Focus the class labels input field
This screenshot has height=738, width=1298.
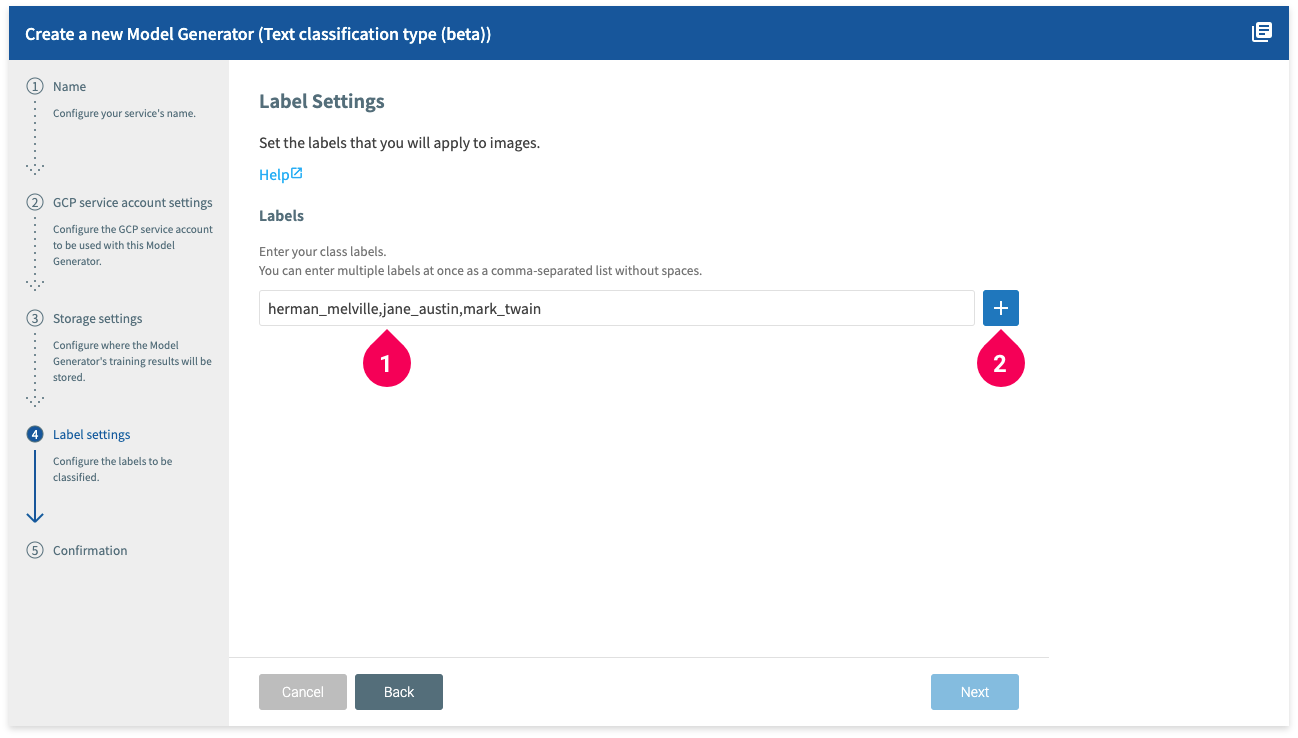pyautogui.click(x=616, y=308)
